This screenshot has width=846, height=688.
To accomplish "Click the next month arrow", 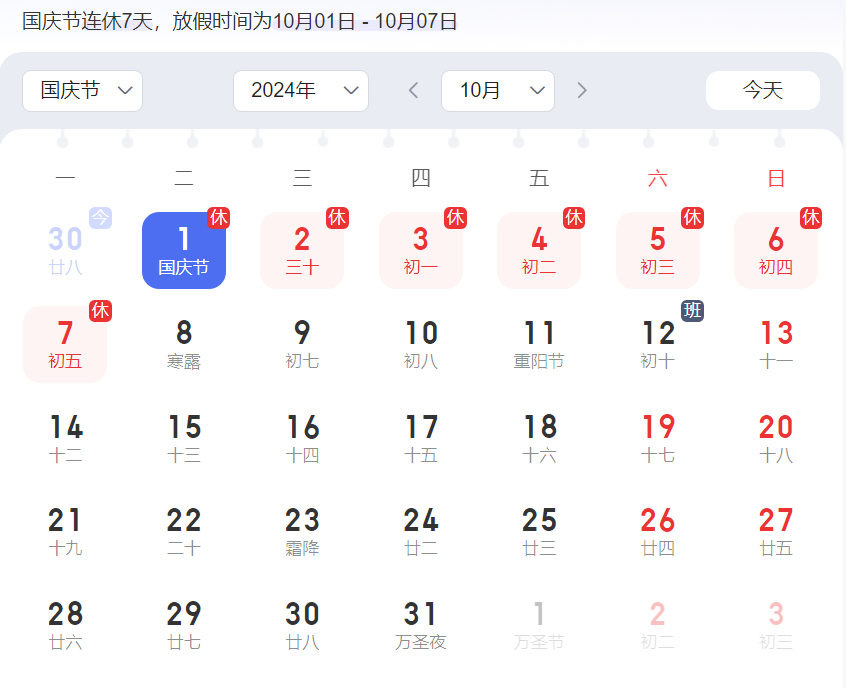I will (582, 90).
